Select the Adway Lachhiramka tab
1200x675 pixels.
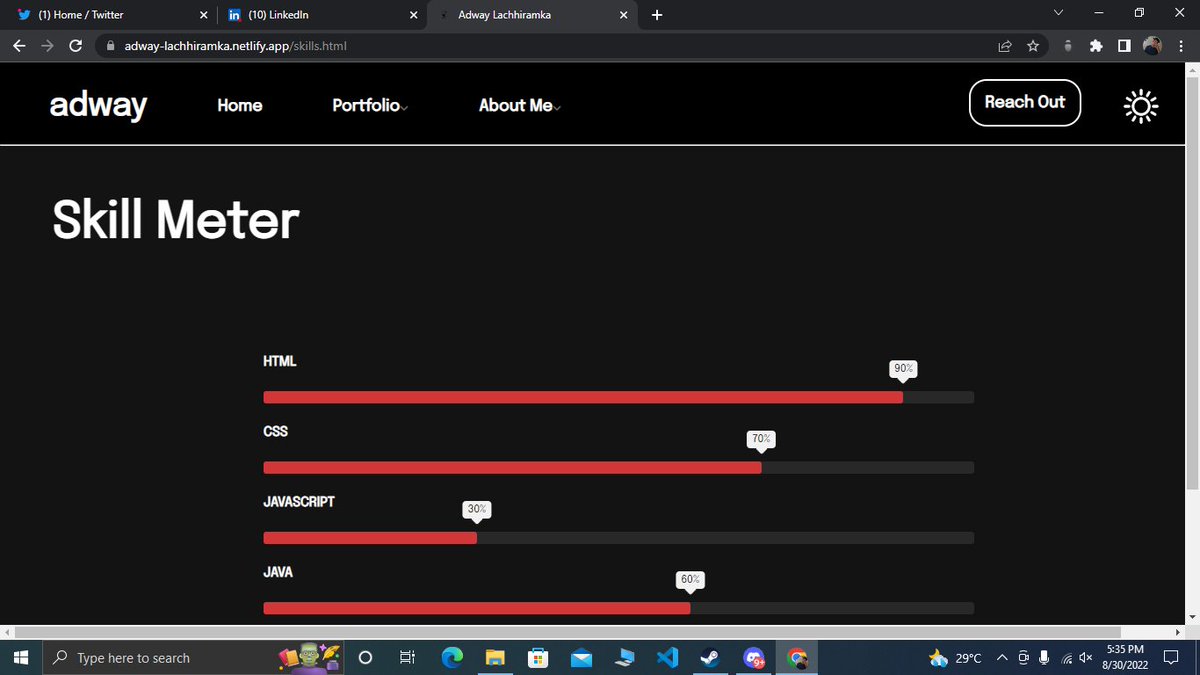click(530, 15)
